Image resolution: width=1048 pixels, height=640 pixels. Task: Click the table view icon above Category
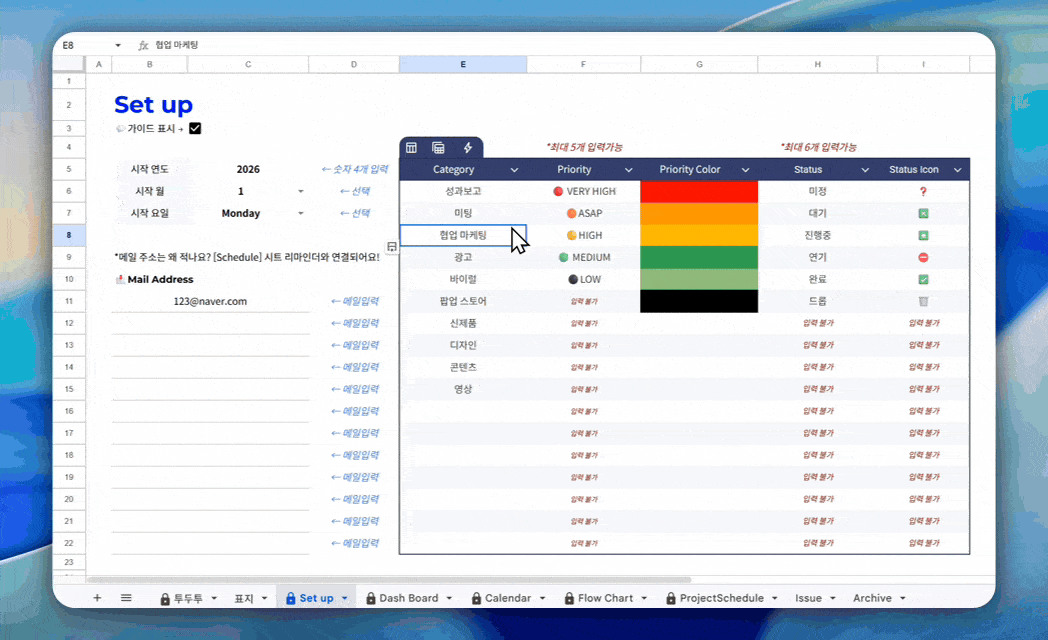411,148
